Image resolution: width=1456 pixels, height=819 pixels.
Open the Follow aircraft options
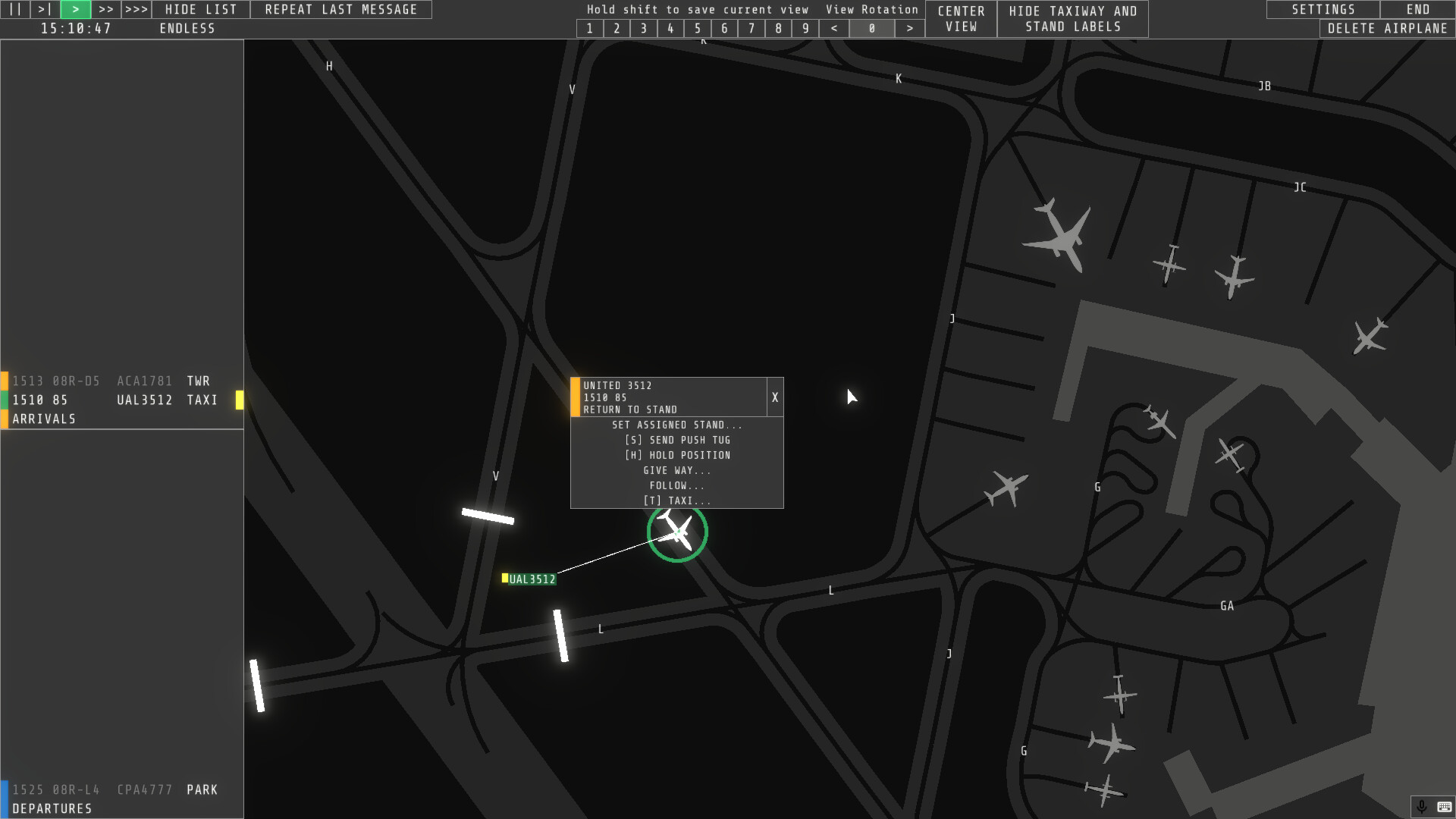click(x=676, y=485)
